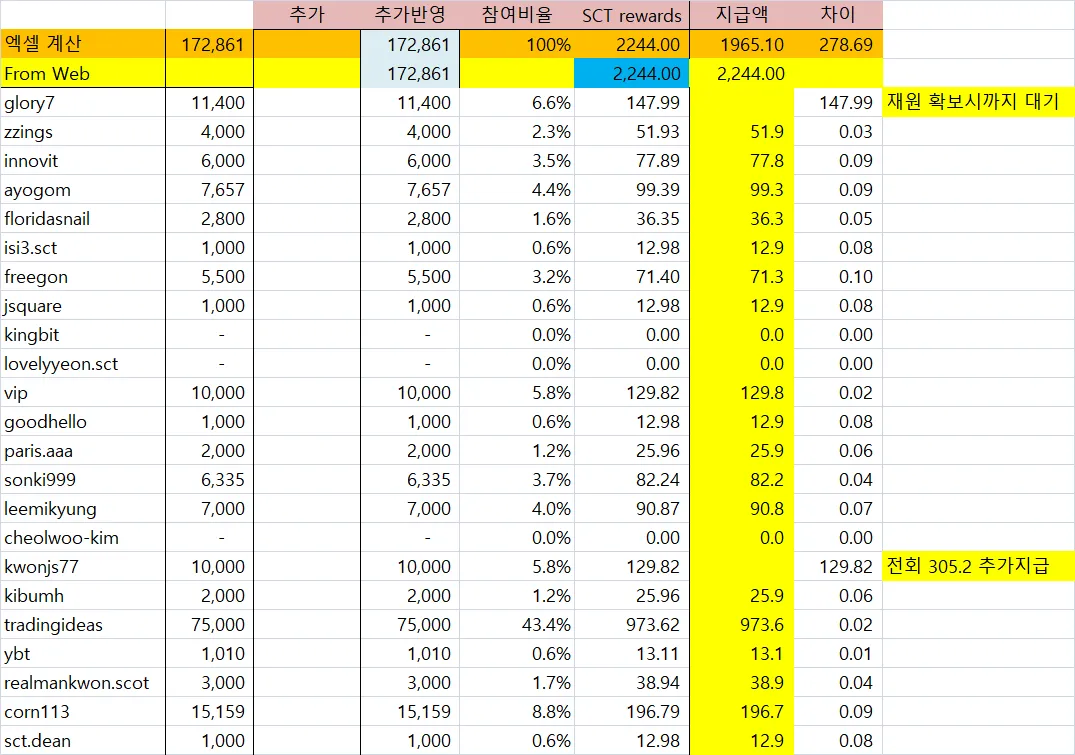Select the '지급액' header cell

pos(742,14)
